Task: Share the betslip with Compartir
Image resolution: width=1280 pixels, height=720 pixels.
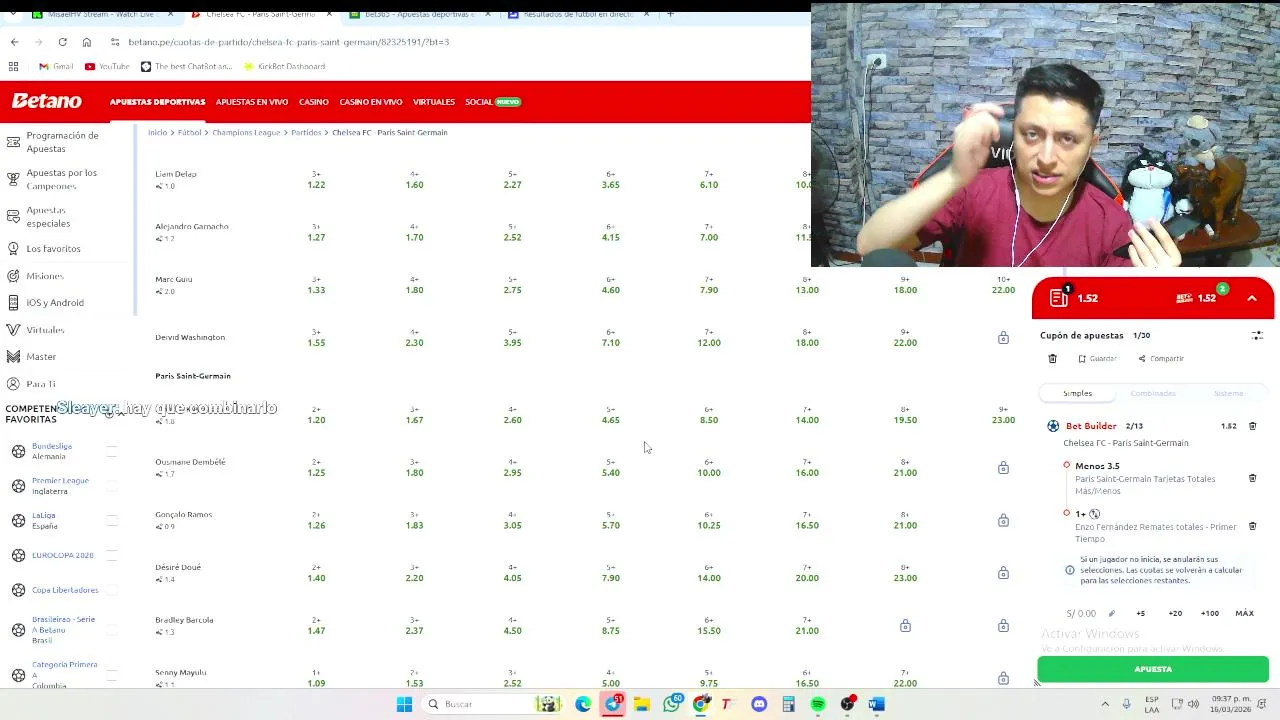Action: tap(1160, 358)
